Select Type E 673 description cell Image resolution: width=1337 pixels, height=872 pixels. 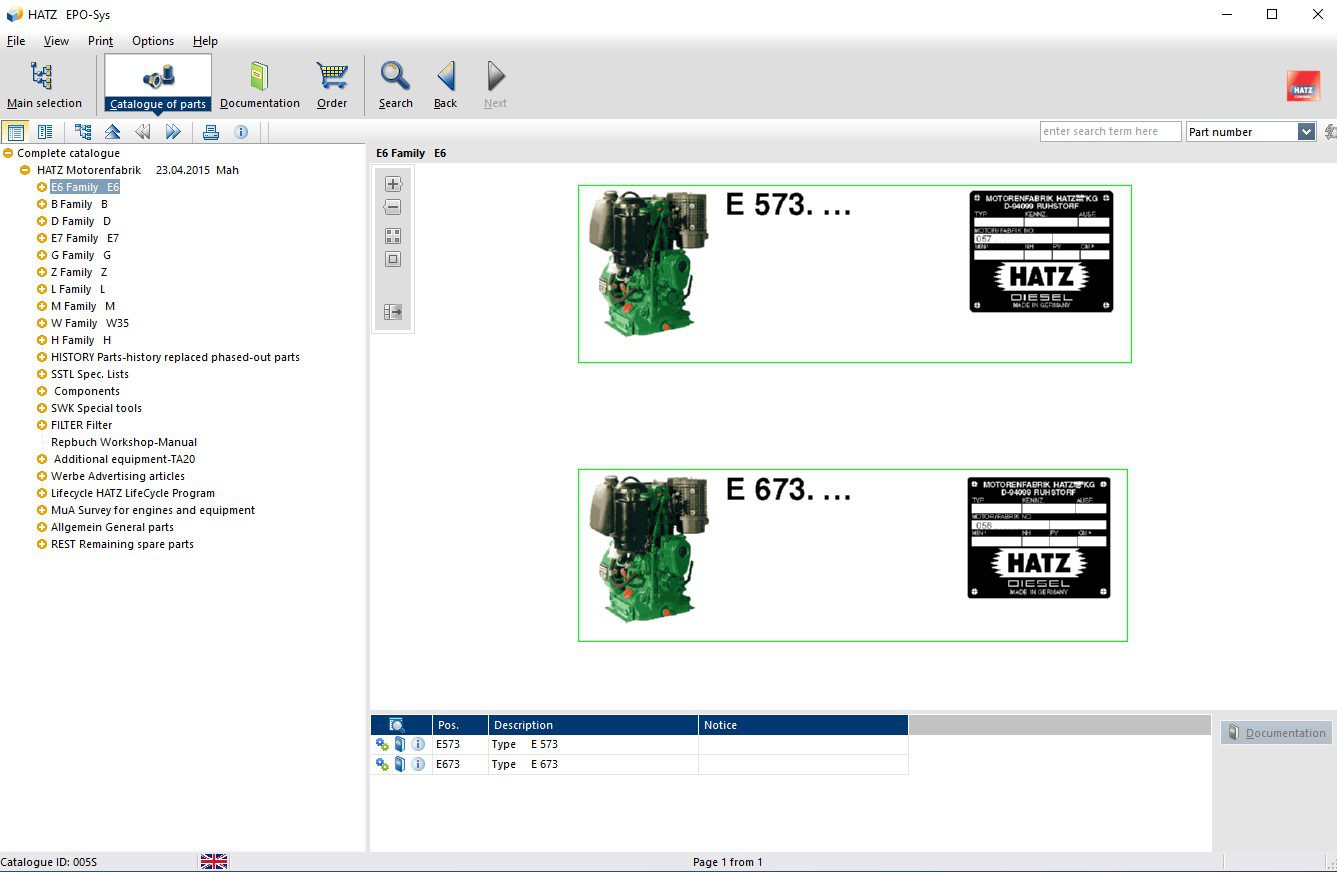594,764
